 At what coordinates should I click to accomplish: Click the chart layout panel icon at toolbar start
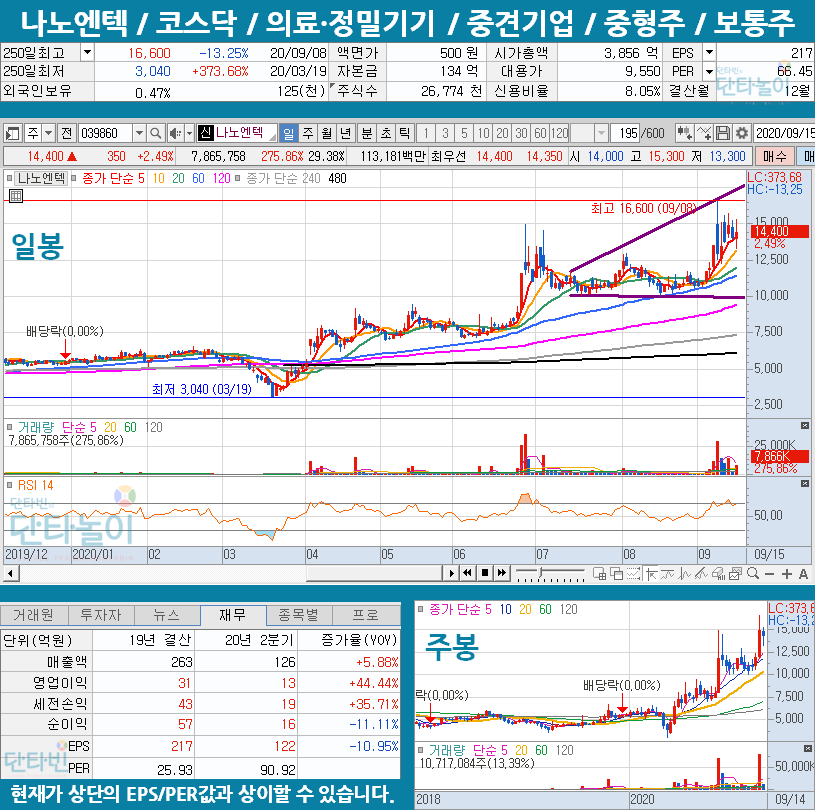pyautogui.click(x=12, y=134)
